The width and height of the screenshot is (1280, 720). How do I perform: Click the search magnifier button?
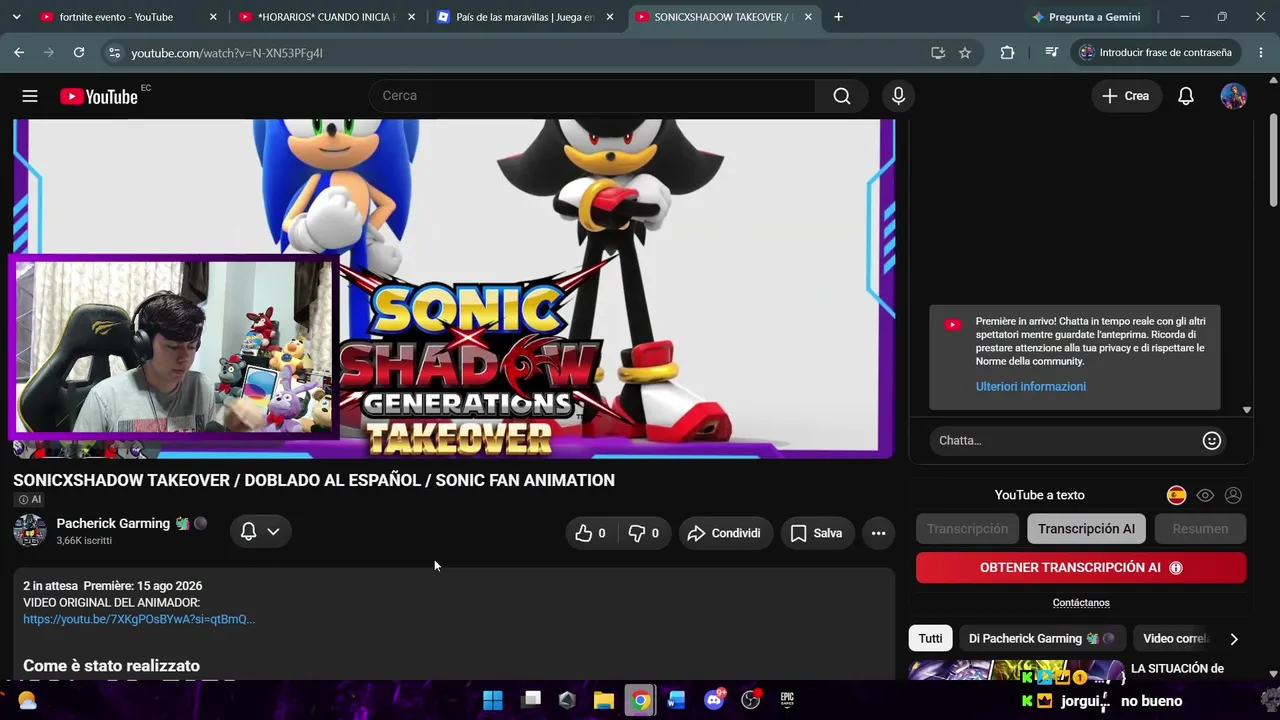point(842,96)
